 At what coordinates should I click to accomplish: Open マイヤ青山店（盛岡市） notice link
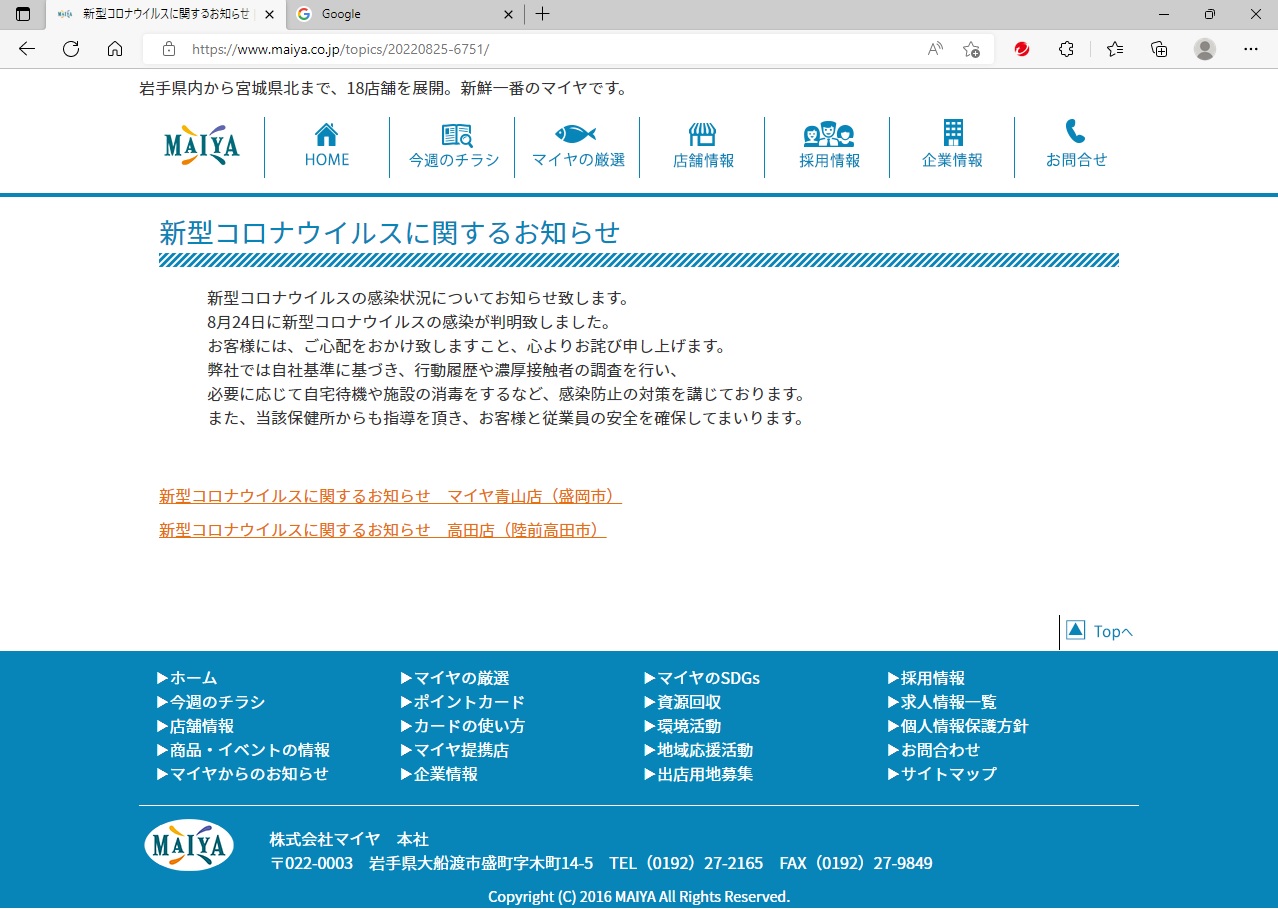click(390, 497)
